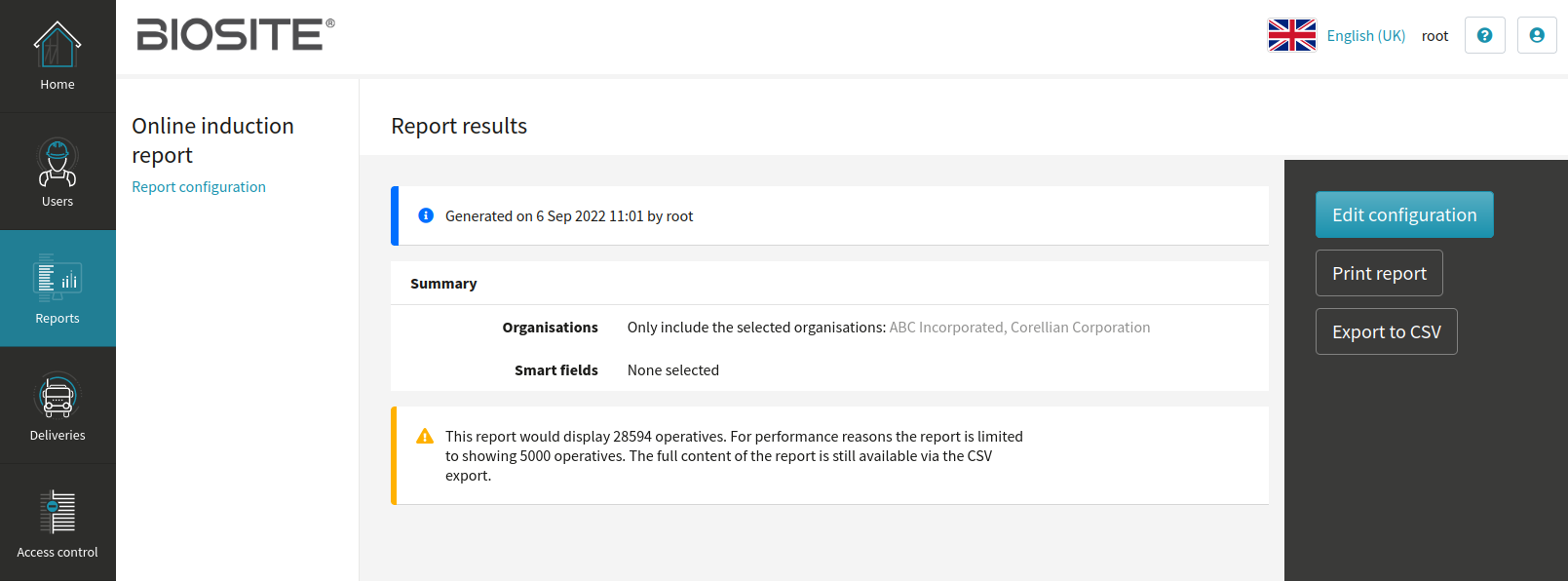Select the Reports label in sidebar
Viewport: 1568px width, 581px height.
[x=57, y=319]
